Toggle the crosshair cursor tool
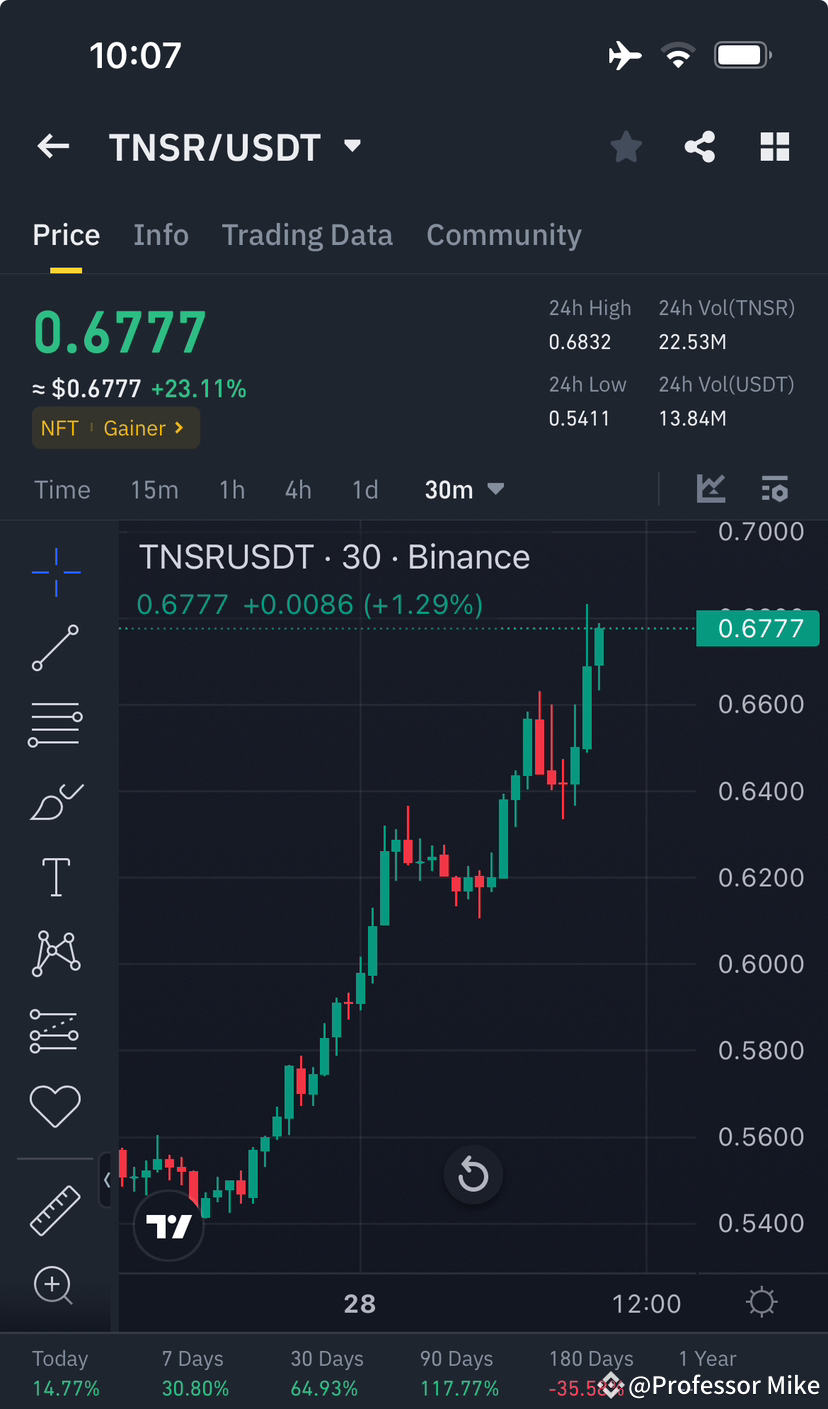This screenshot has width=828, height=1409. point(55,572)
